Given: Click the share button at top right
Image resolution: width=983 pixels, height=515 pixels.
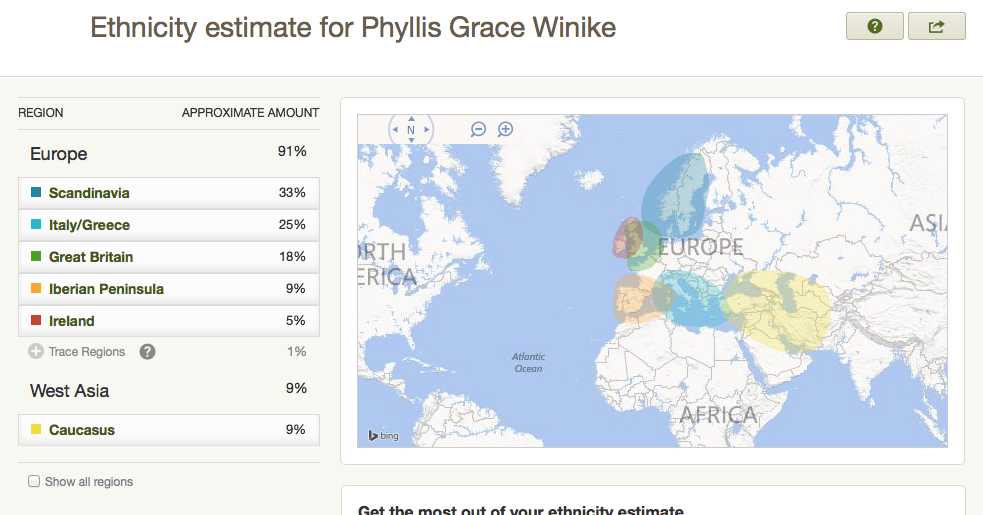Looking at the screenshot, I should tap(936, 27).
